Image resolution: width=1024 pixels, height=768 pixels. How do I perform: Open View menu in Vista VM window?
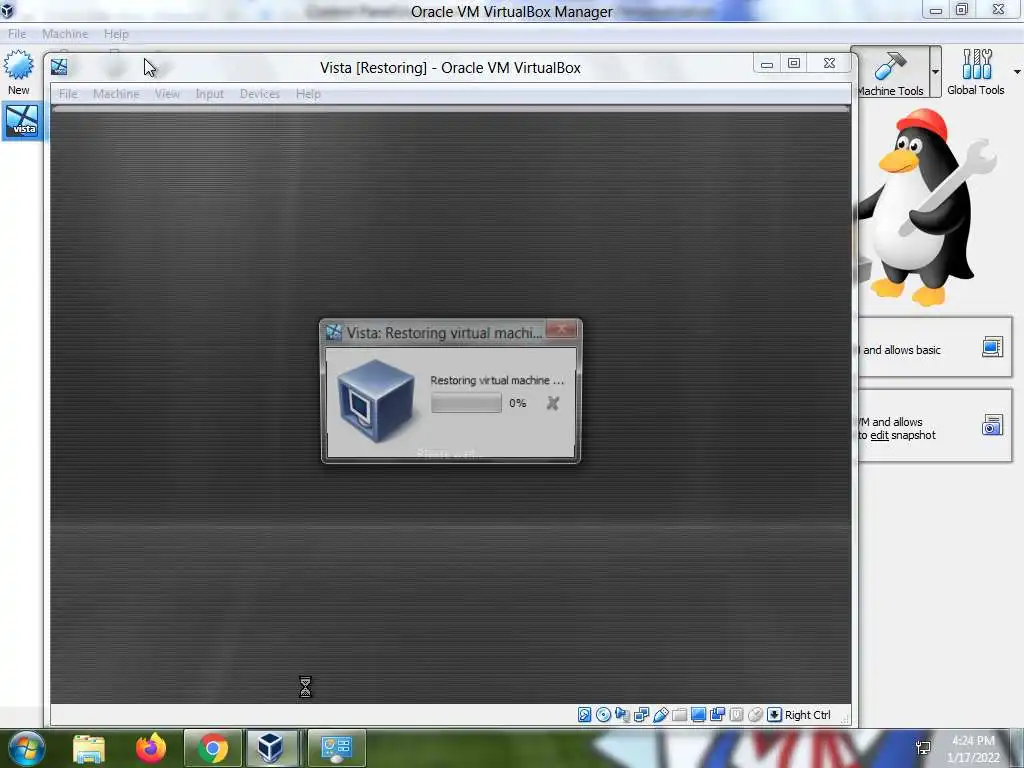pos(167,94)
